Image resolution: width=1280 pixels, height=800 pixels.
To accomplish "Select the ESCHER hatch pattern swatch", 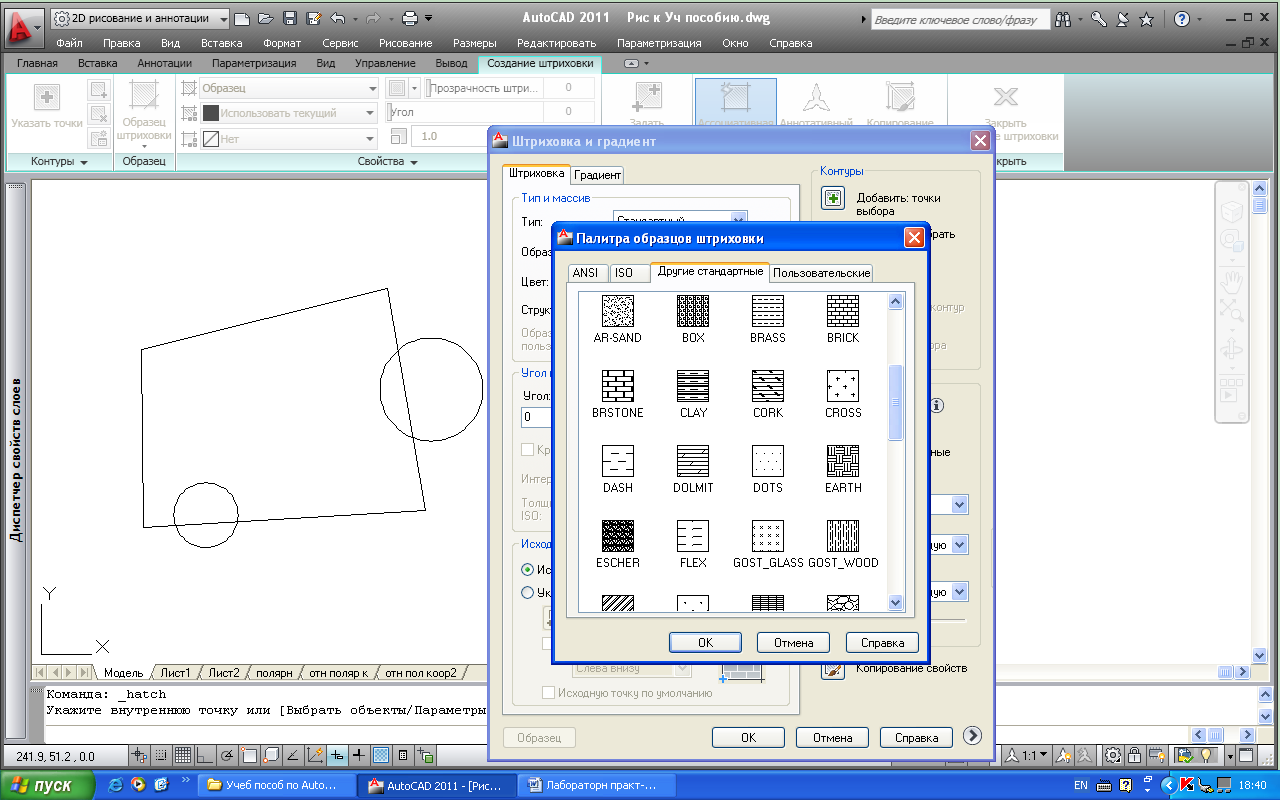I will 617,536.
